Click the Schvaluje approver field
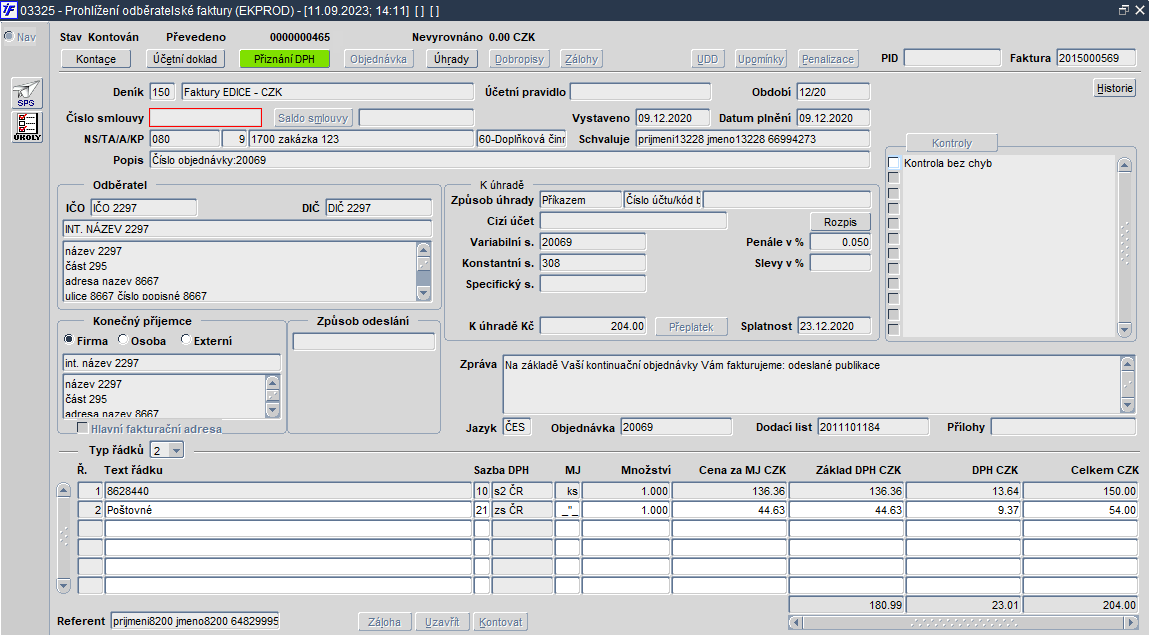Screen dimensions: 1149x635 click(x=753, y=138)
